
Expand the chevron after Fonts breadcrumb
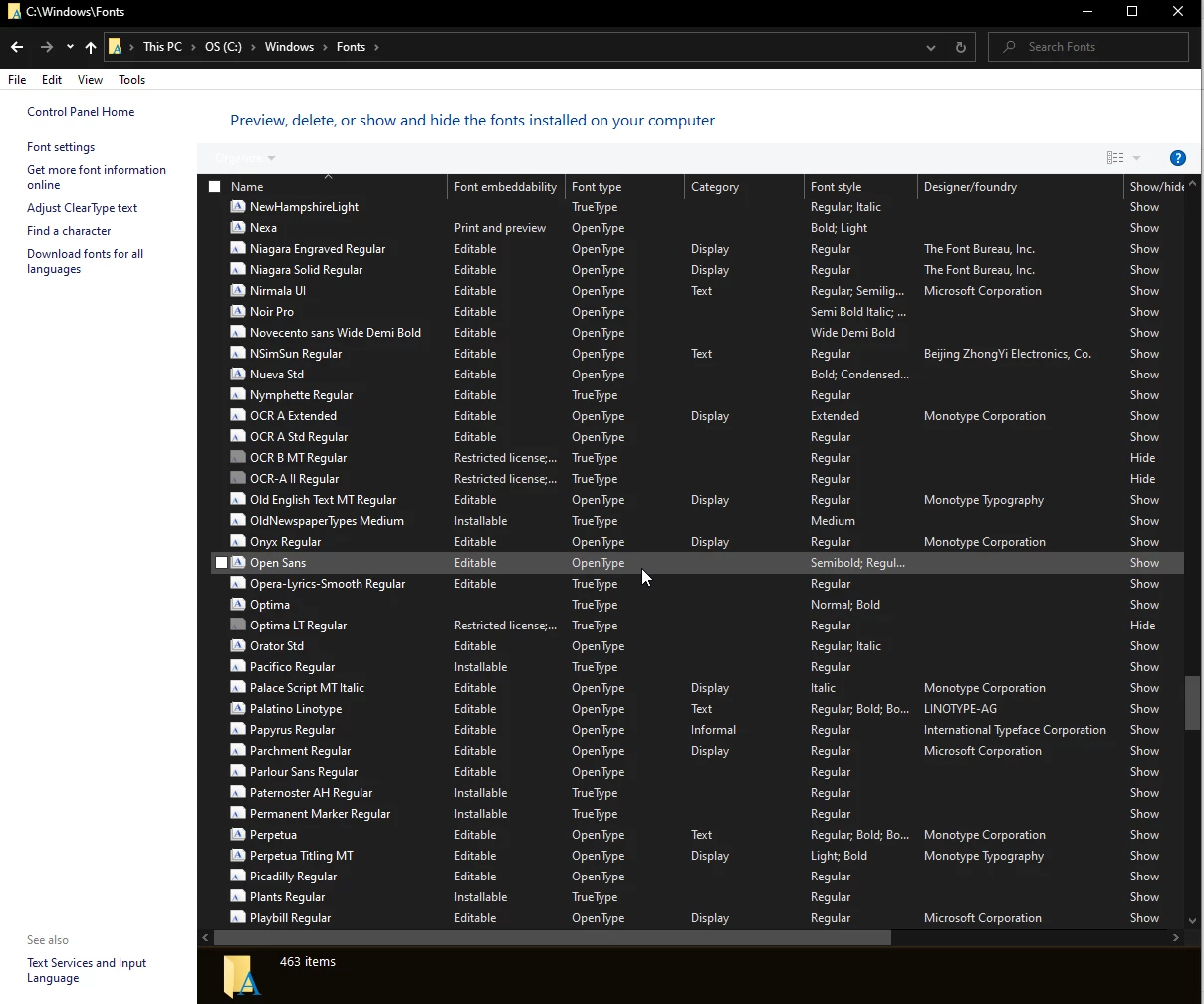(x=376, y=47)
